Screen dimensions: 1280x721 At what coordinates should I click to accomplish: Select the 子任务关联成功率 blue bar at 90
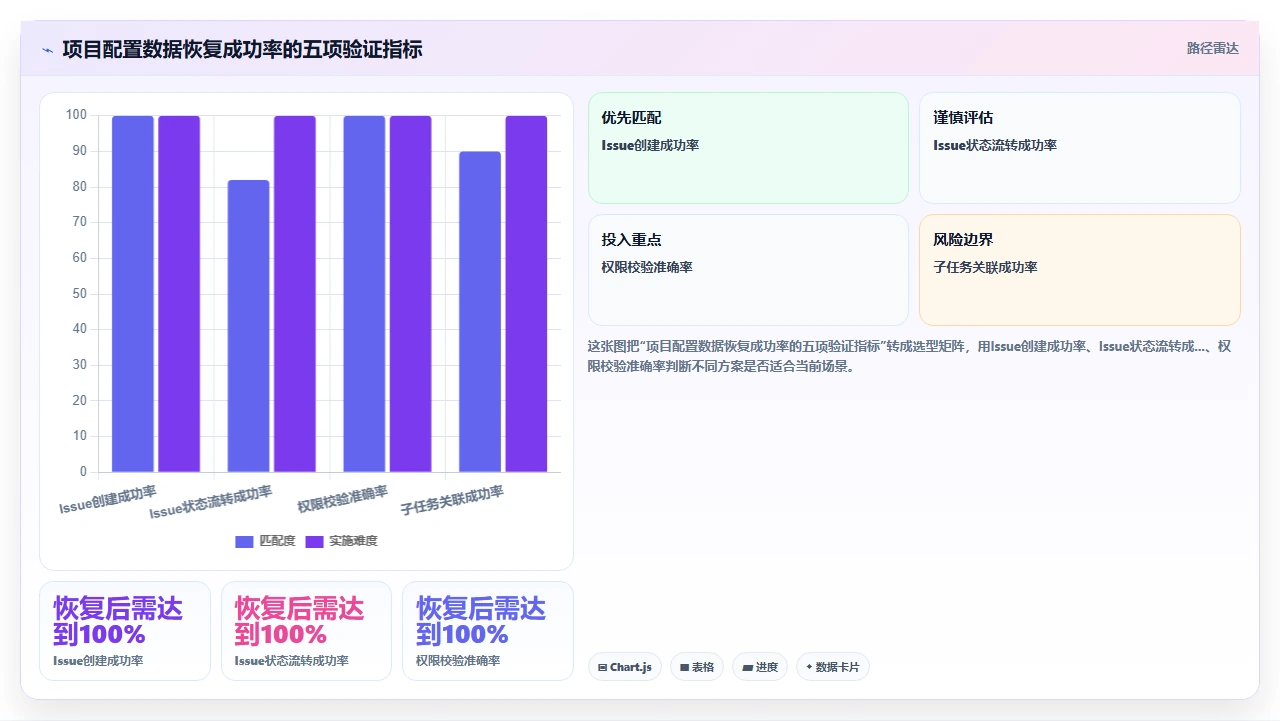(x=480, y=312)
